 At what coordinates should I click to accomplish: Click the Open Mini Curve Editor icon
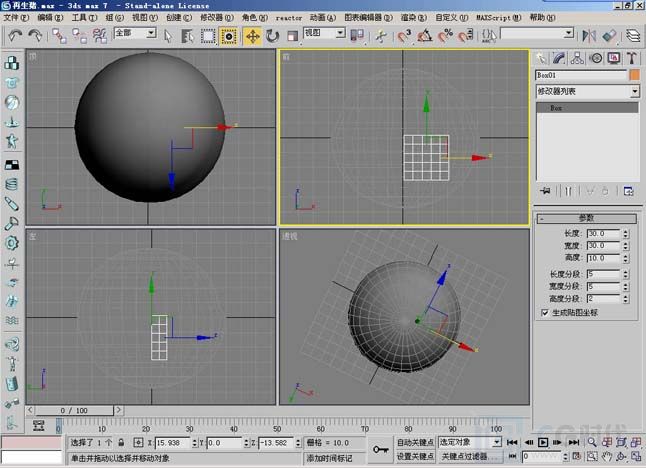tap(38, 426)
